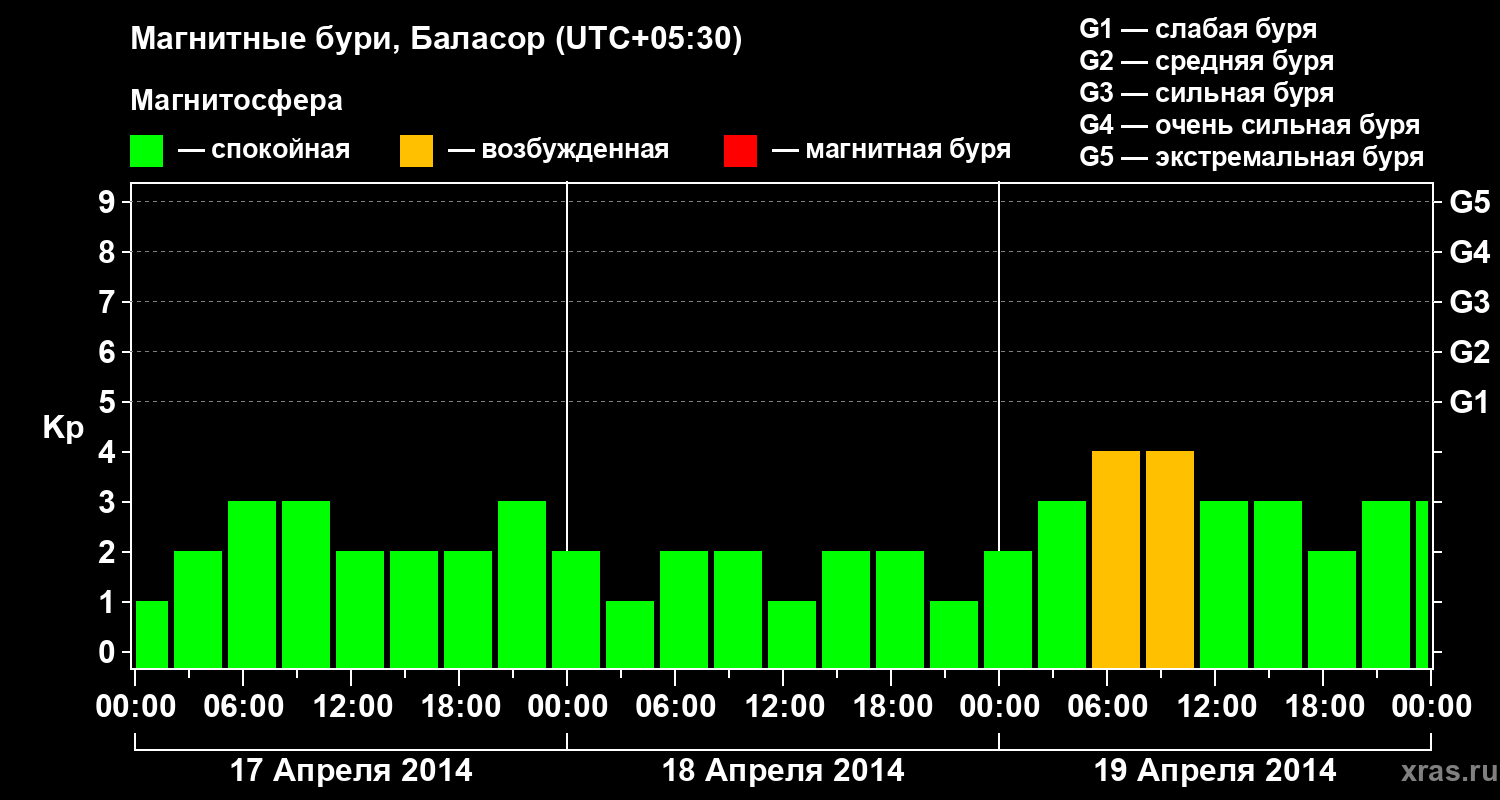Click the "0" value on the Kp axis
The height and width of the screenshot is (800, 1500).
coord(109,652)
